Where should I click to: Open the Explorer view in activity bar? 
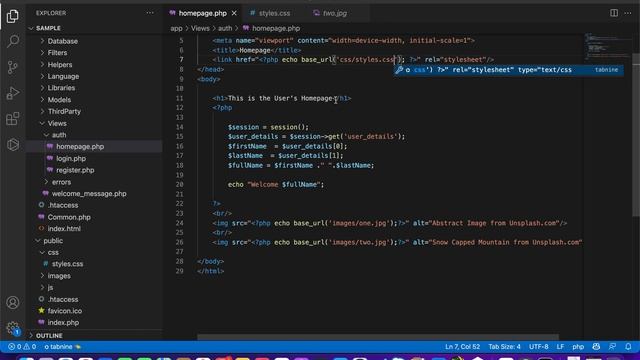13,16
